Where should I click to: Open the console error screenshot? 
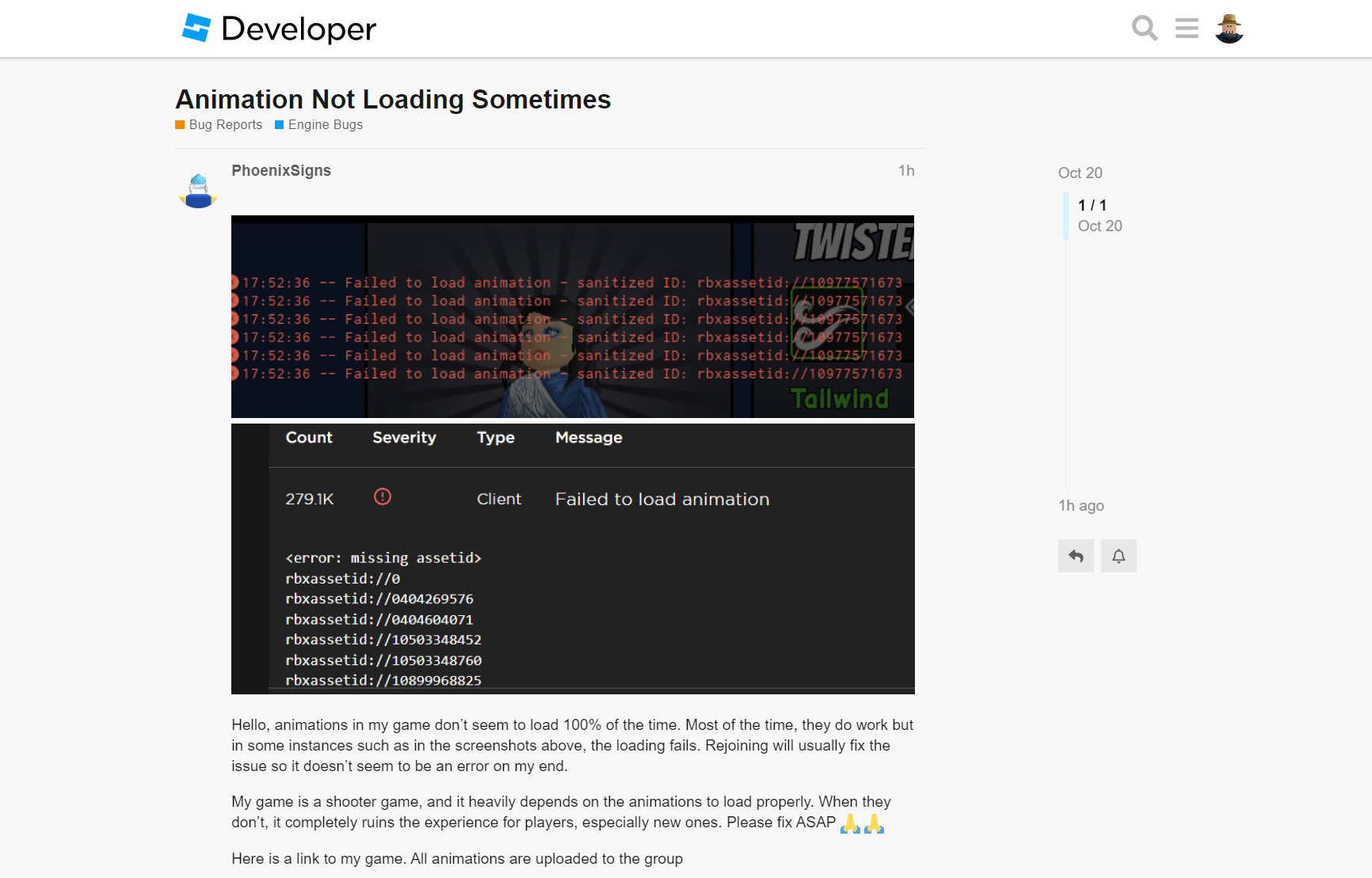[573, 317]
